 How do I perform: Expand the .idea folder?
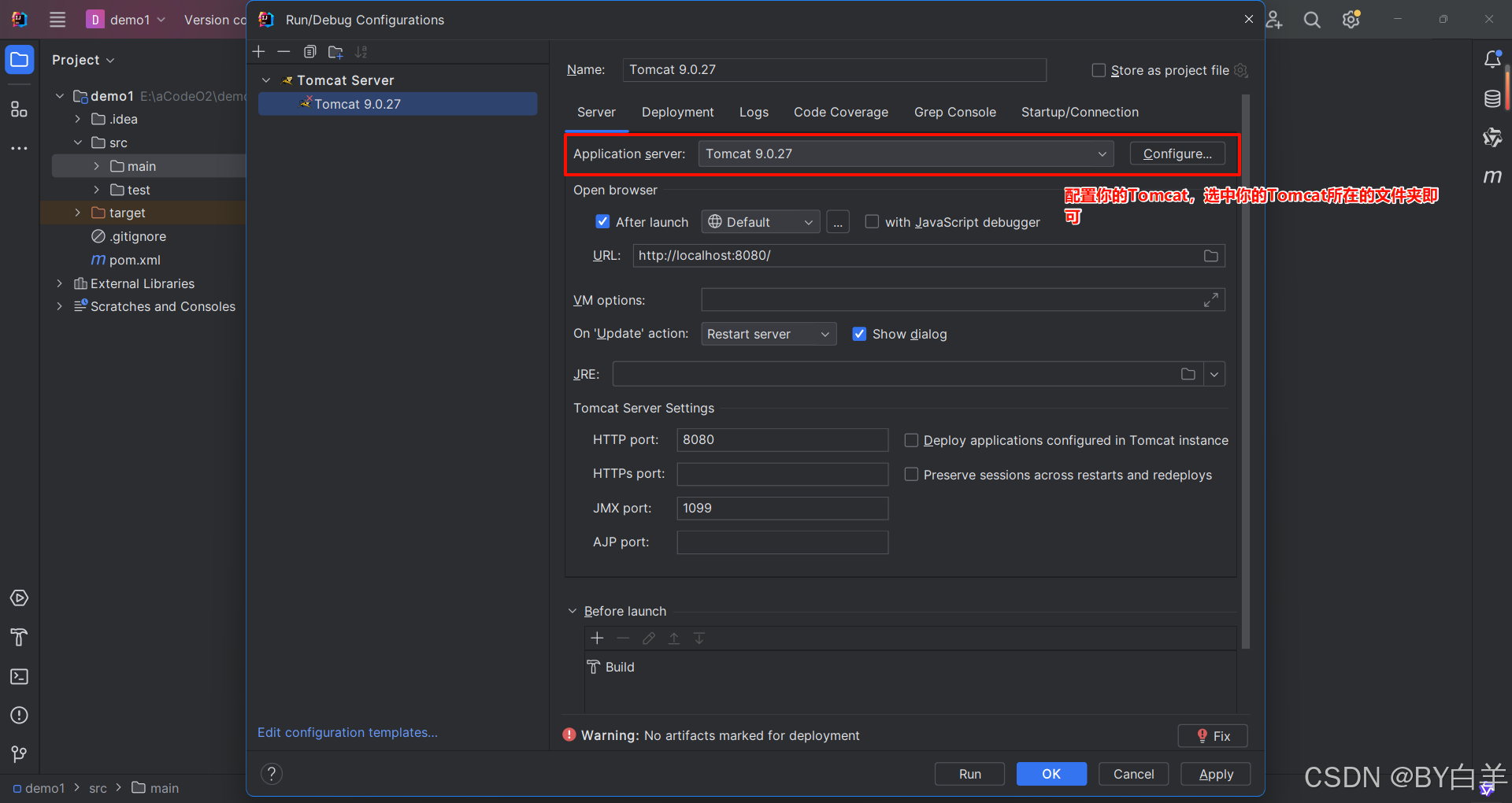click(x=78, y=119)
